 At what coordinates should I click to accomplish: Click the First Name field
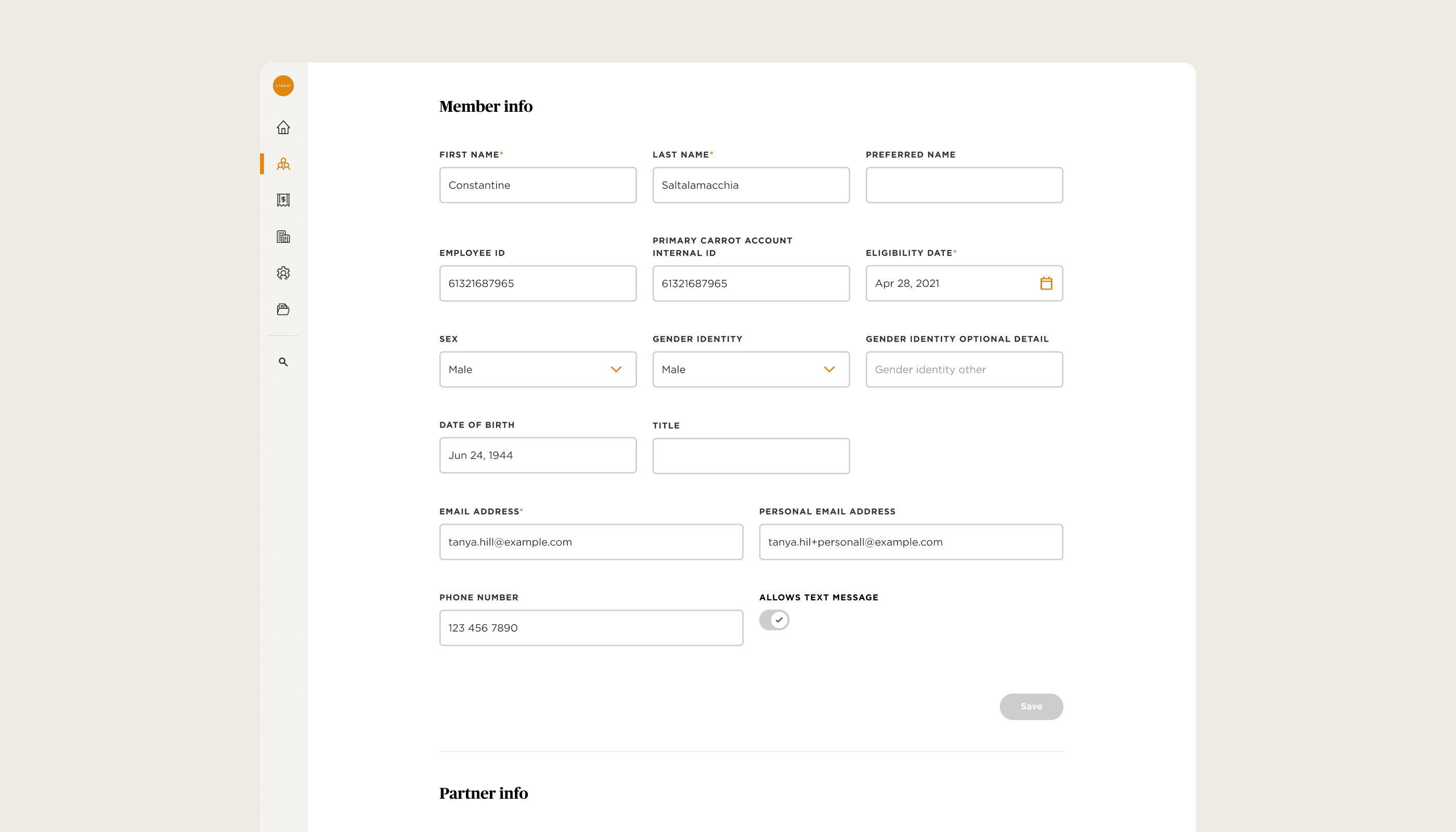537,185
